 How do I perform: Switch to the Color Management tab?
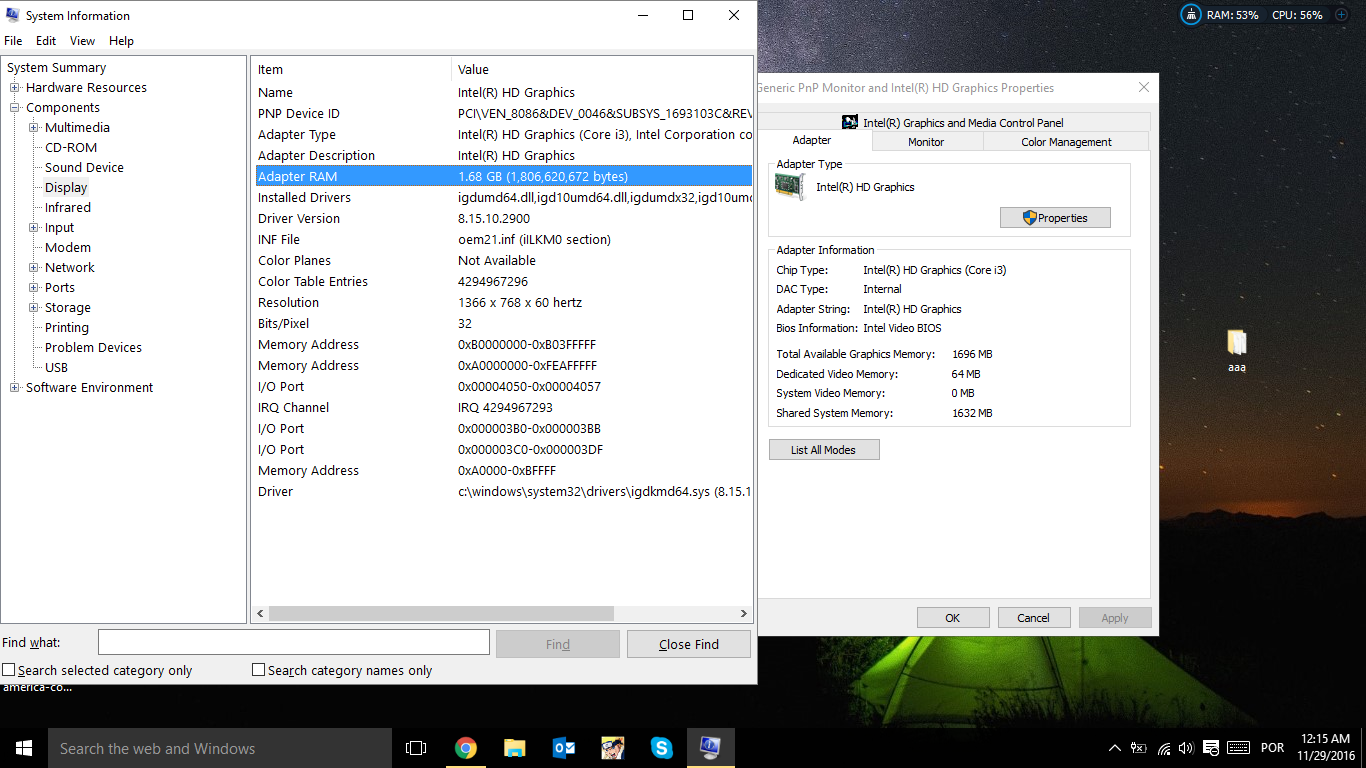click(x=1066, y=142)
